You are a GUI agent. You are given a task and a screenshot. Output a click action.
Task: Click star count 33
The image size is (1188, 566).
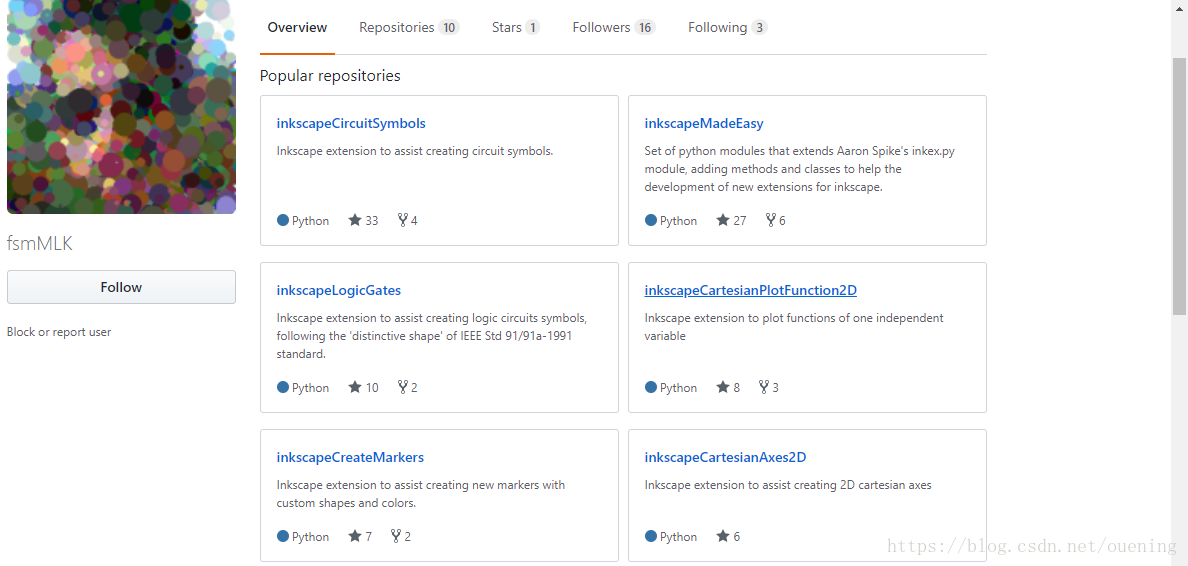(371, 220)
